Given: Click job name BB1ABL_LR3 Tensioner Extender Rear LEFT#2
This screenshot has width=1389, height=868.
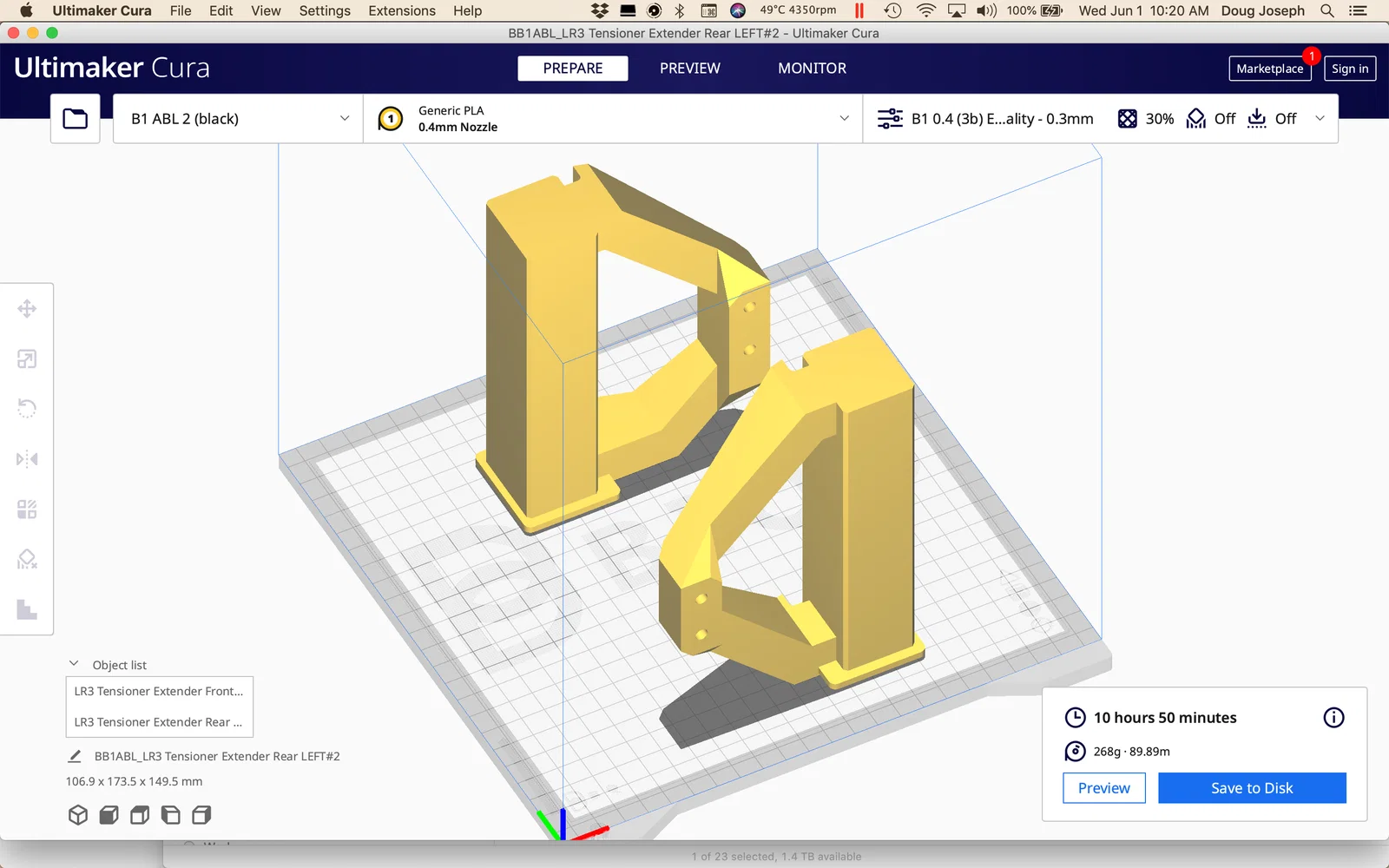Looking at the screenshot, I should [217, 756].
